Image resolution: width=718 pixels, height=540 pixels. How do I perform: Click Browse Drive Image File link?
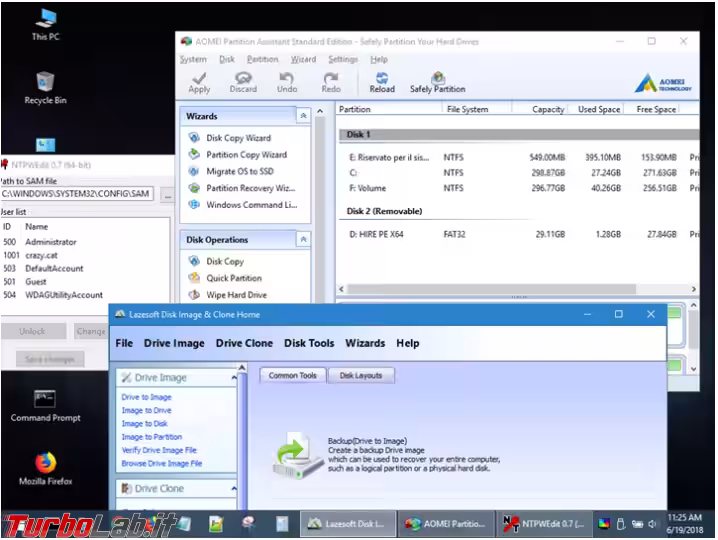[162, 464]
